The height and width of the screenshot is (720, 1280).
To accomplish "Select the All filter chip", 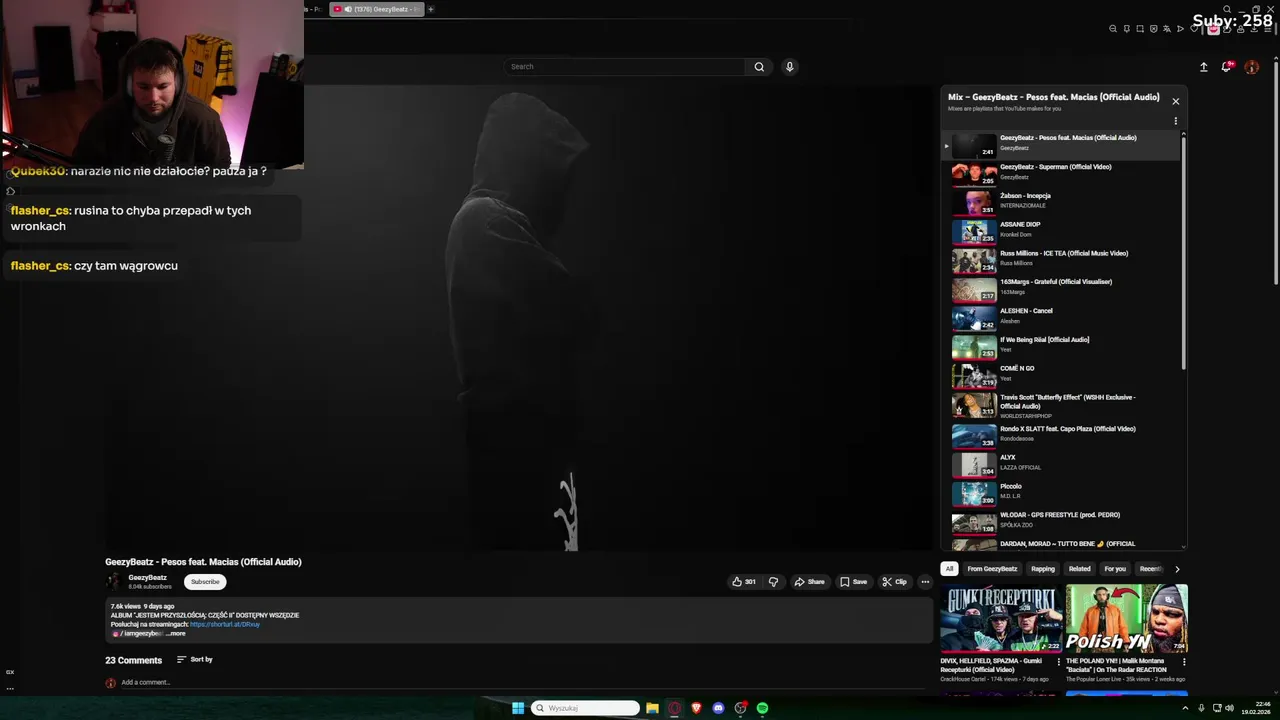I will [x=949, y=569].
